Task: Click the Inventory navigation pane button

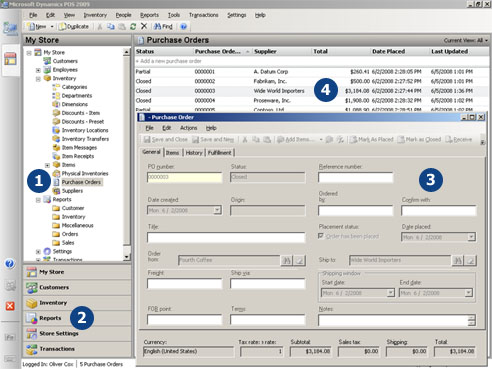Action: tap(77, 303)
